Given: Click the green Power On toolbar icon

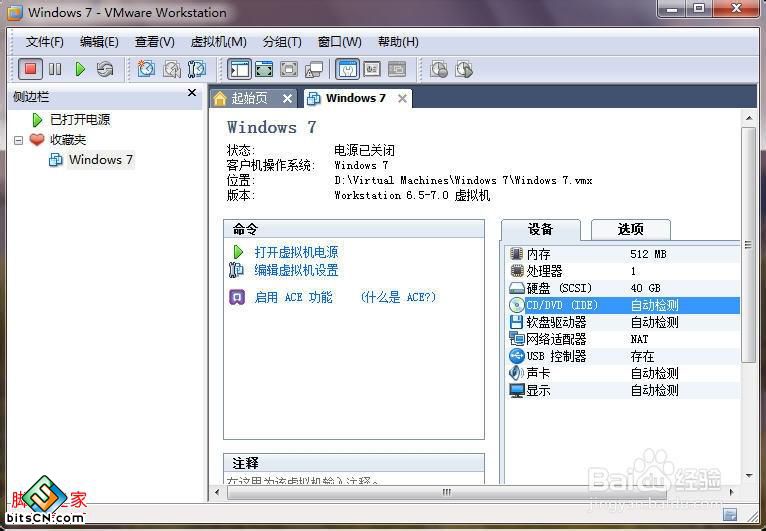Looking at the screenshot, I should (80, 69).
